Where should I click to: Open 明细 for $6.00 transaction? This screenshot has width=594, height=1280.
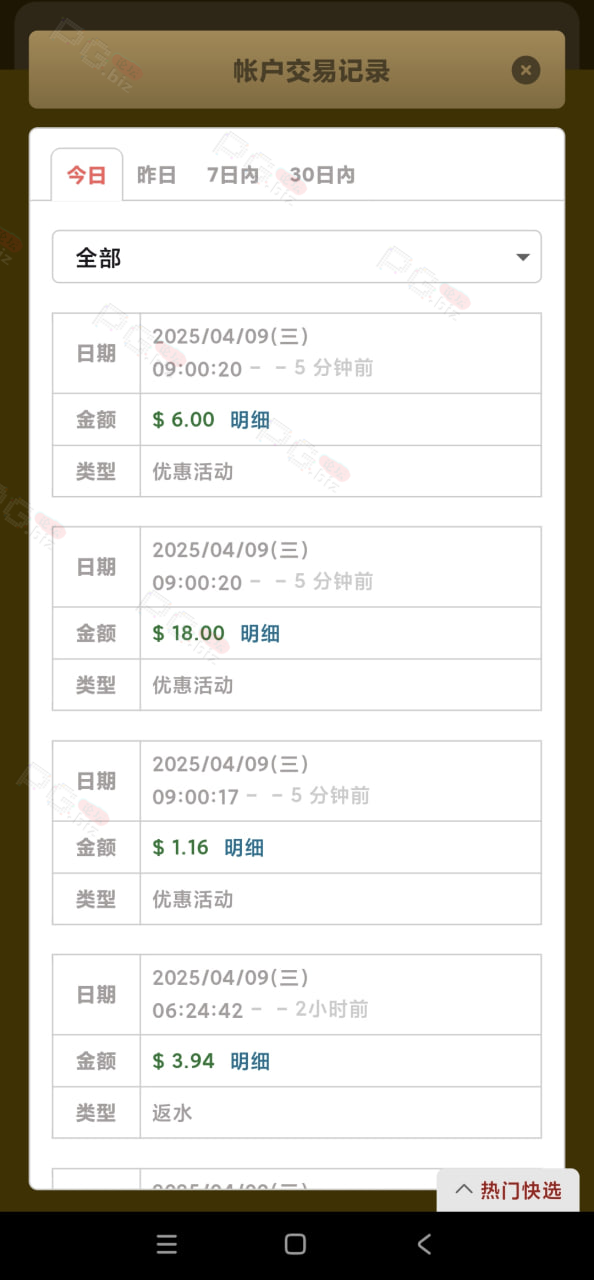click(250, 420)
